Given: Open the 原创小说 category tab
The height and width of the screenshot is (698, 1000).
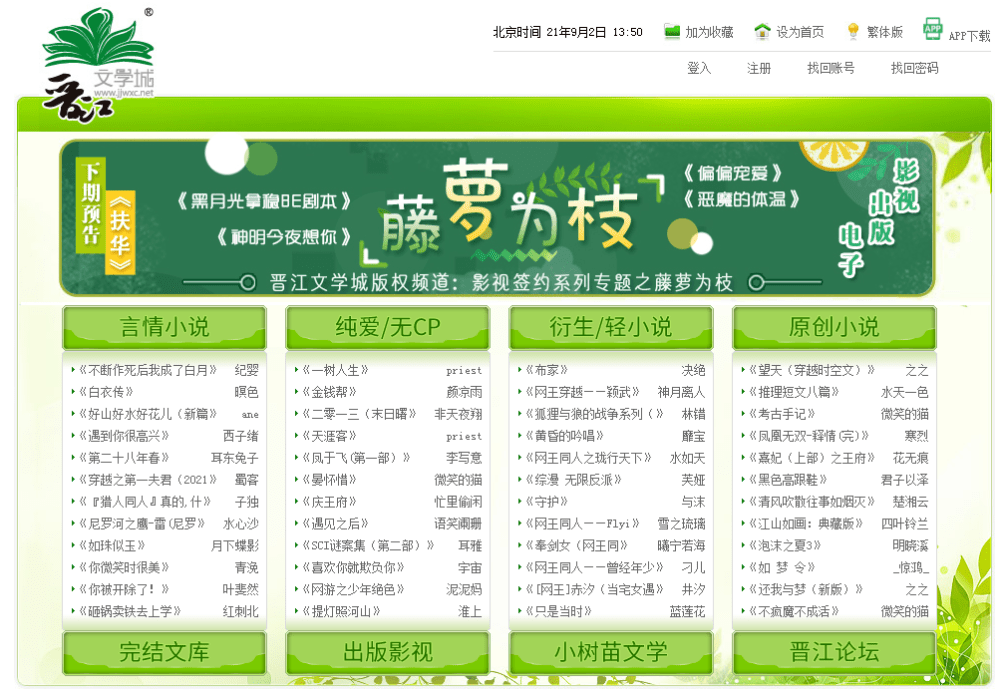Looking at the screenshot, I should (x=834, y=327).
